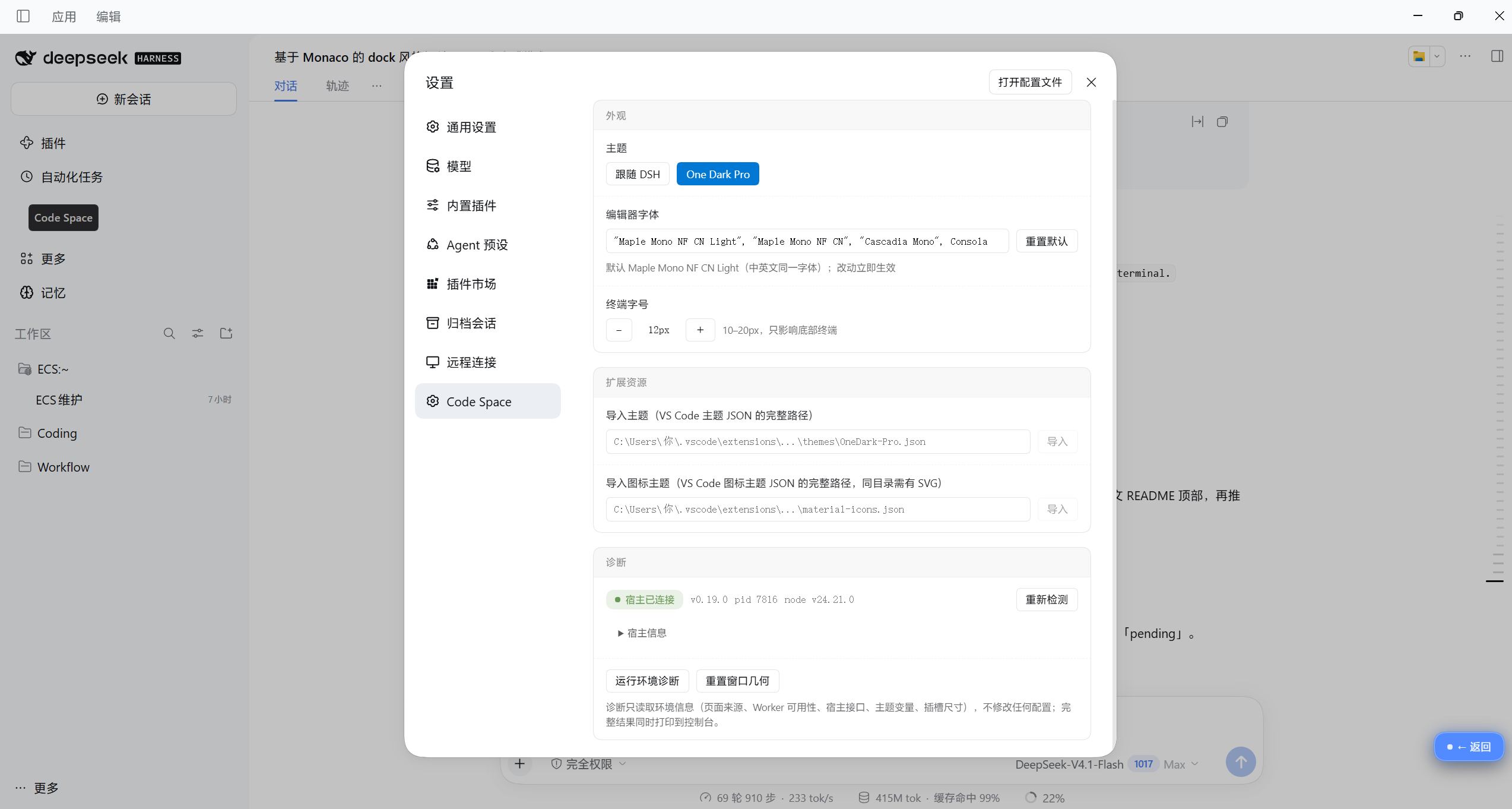Click 重置默认 font button
The height and width of the screenshot is (809, 1512).
1047,241
